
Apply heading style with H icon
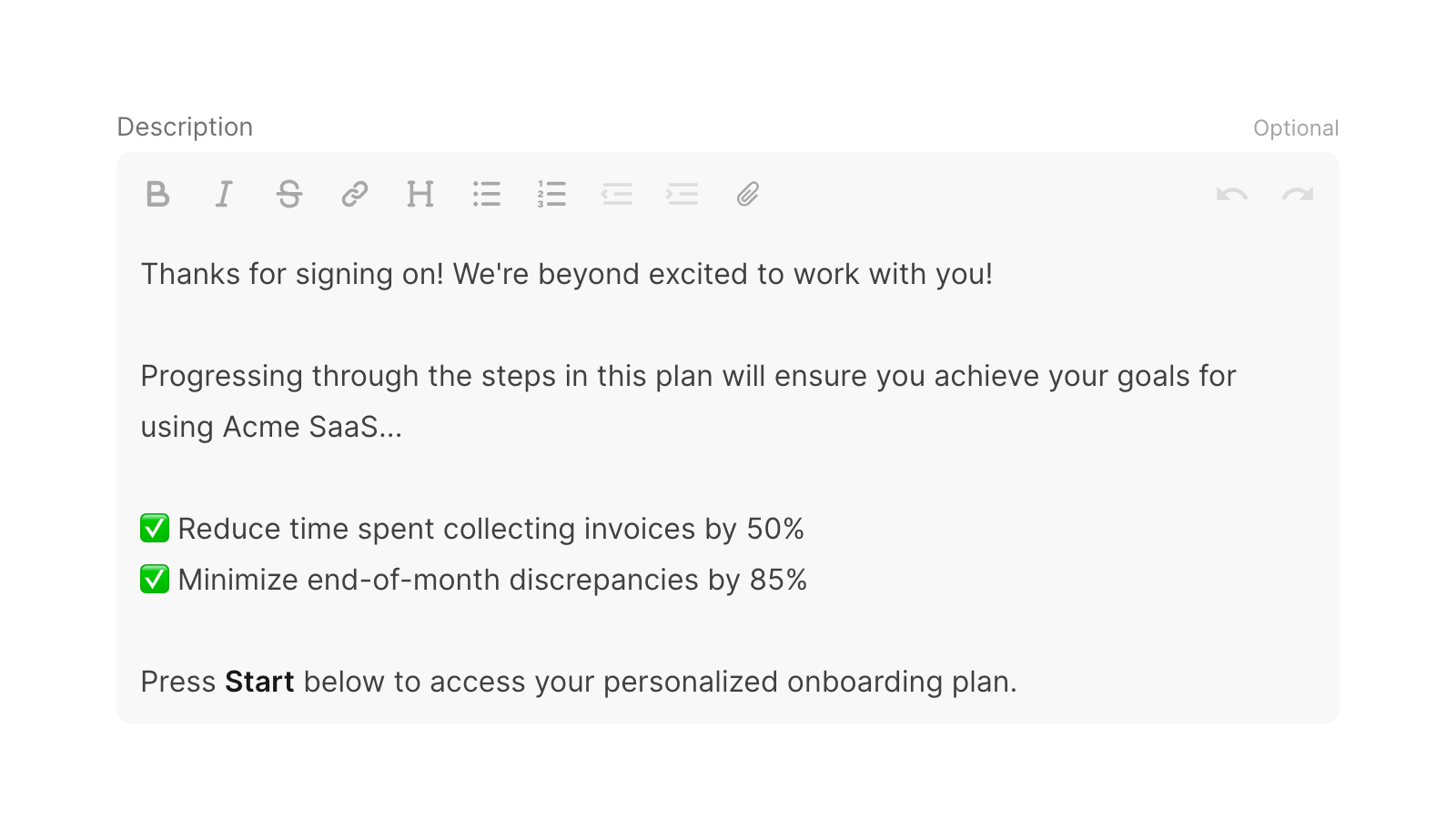click(420, 194)
